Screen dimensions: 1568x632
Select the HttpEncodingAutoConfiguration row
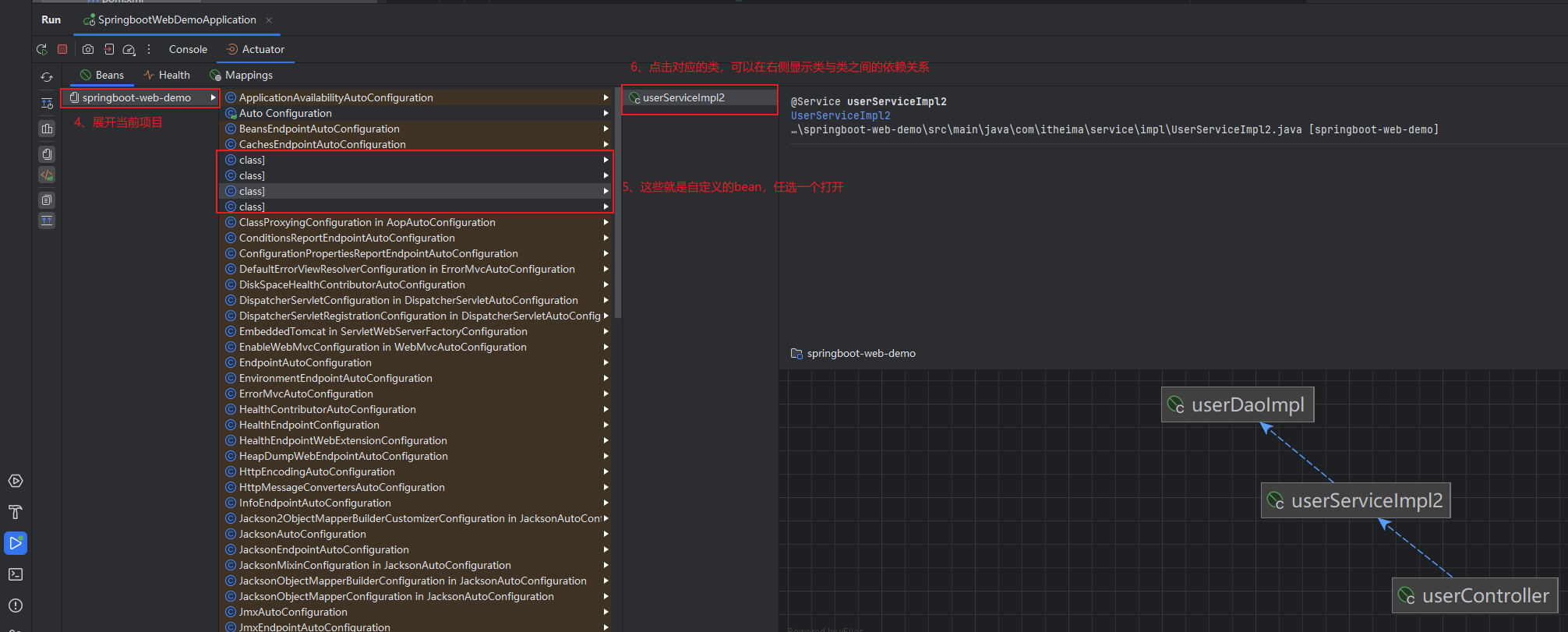click(417, 471)
